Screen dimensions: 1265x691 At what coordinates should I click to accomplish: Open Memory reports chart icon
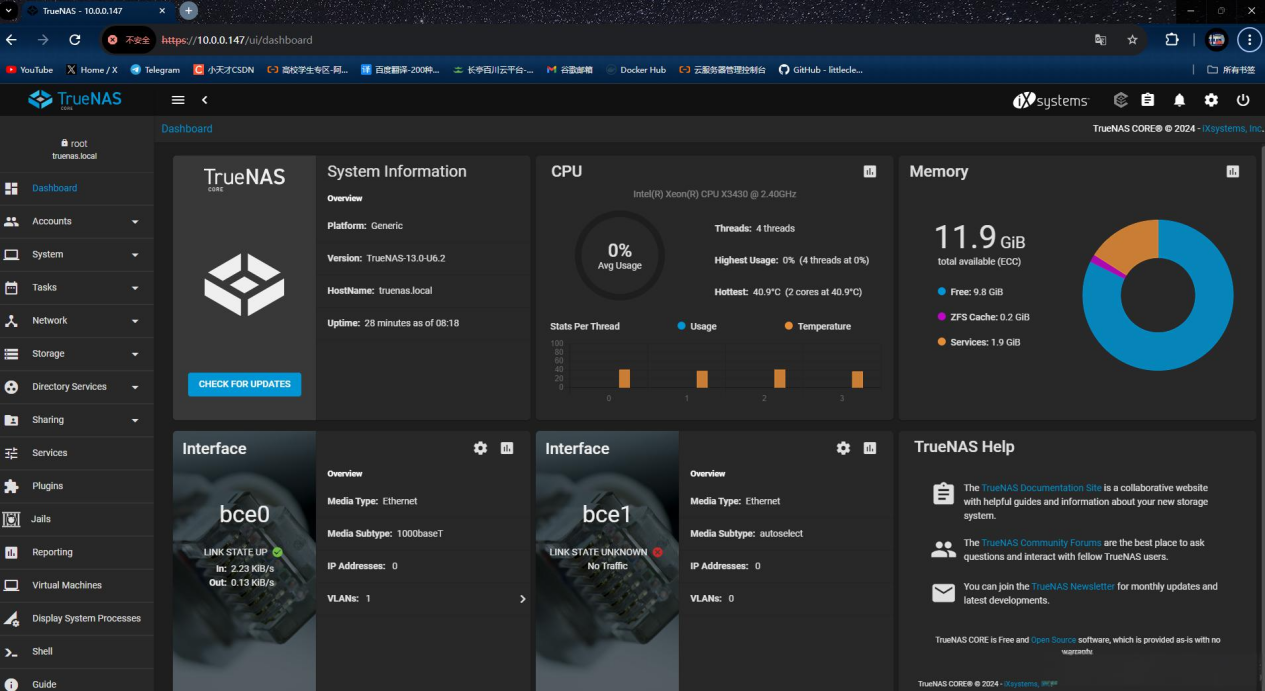(1233, 172)
